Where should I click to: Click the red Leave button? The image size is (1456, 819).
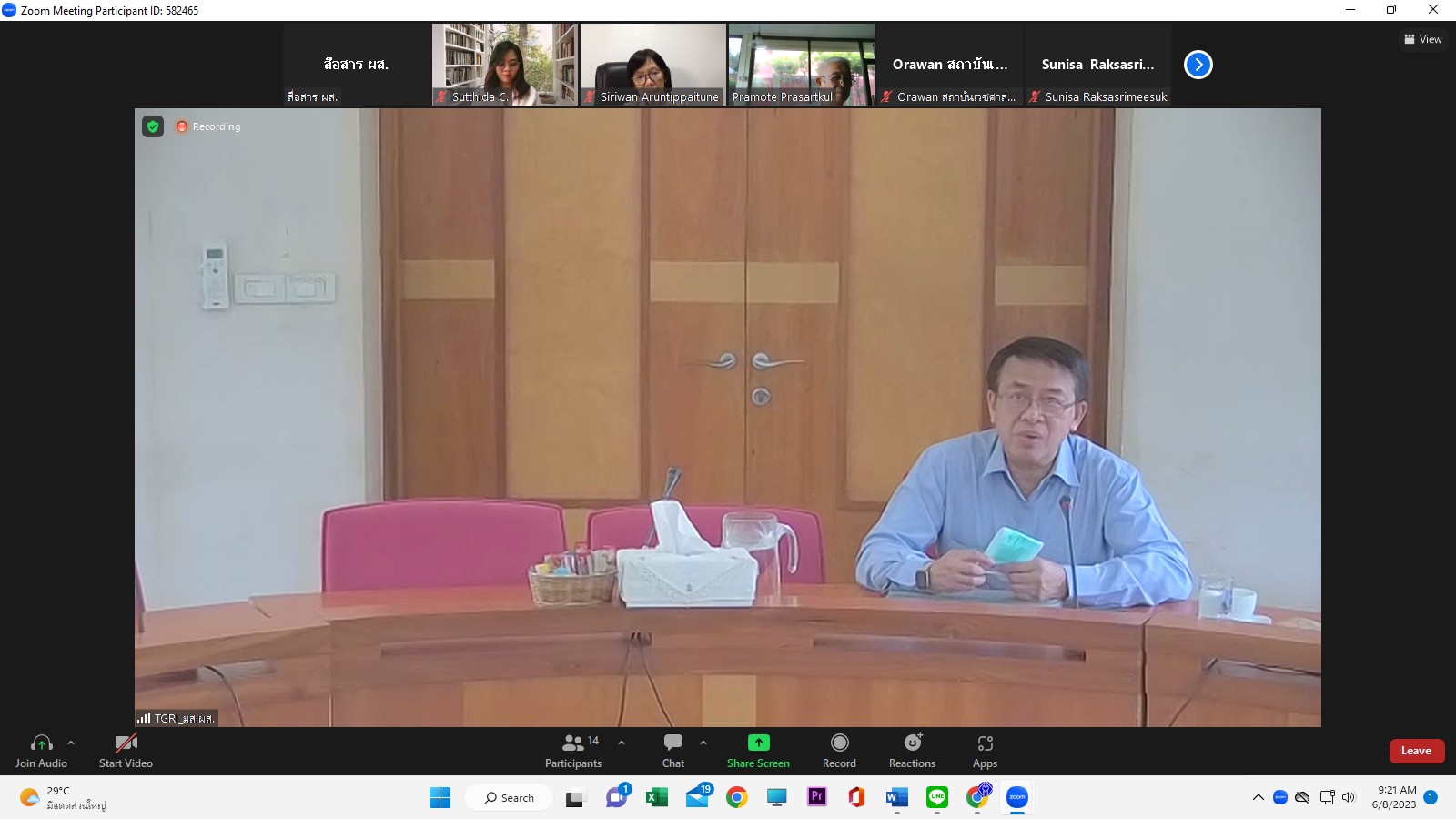[1417, 751]
